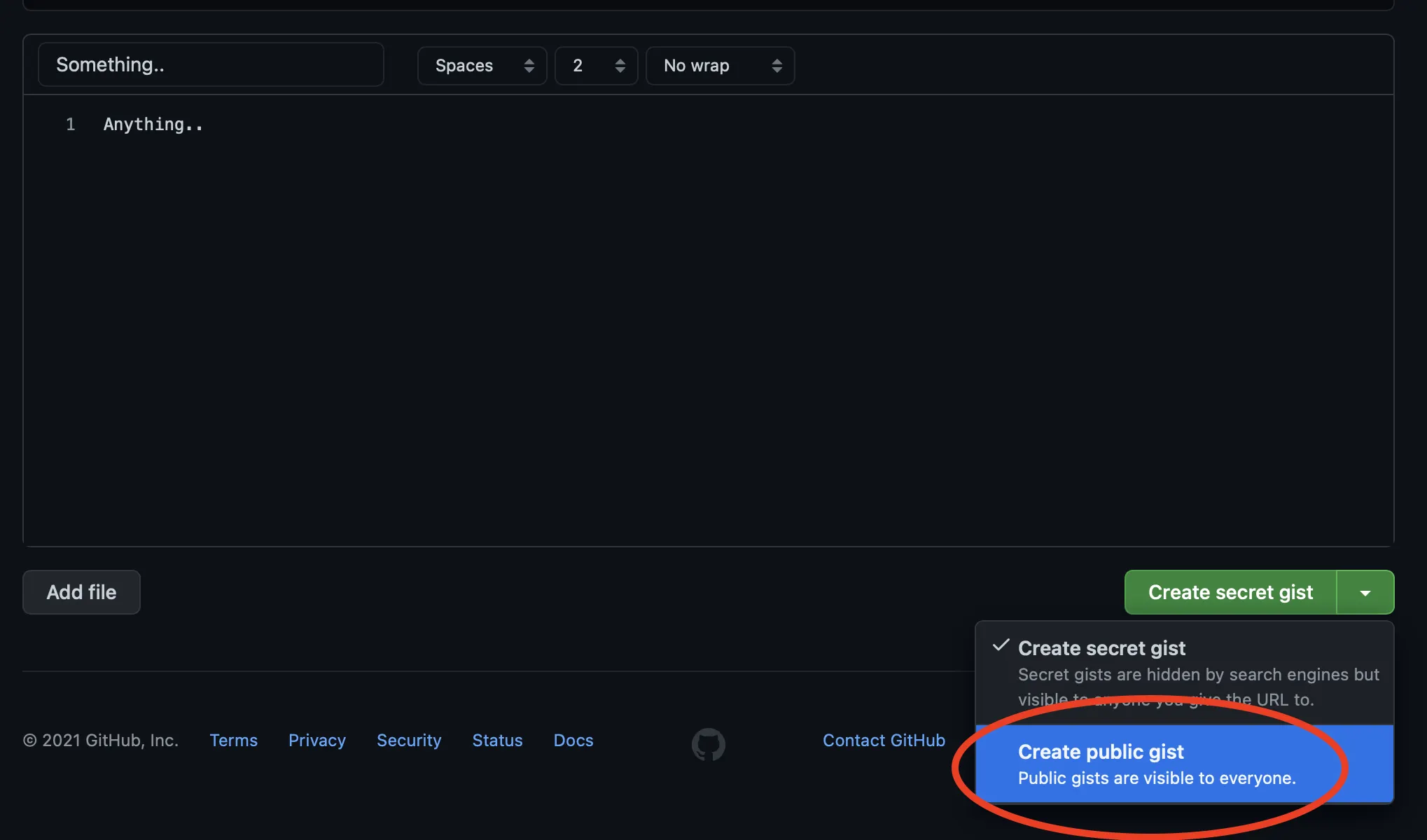Image resolution: width=1427 pixels, height=840 pixels.
Task: Click the Add file button
Action: click(x=81, y=592)
